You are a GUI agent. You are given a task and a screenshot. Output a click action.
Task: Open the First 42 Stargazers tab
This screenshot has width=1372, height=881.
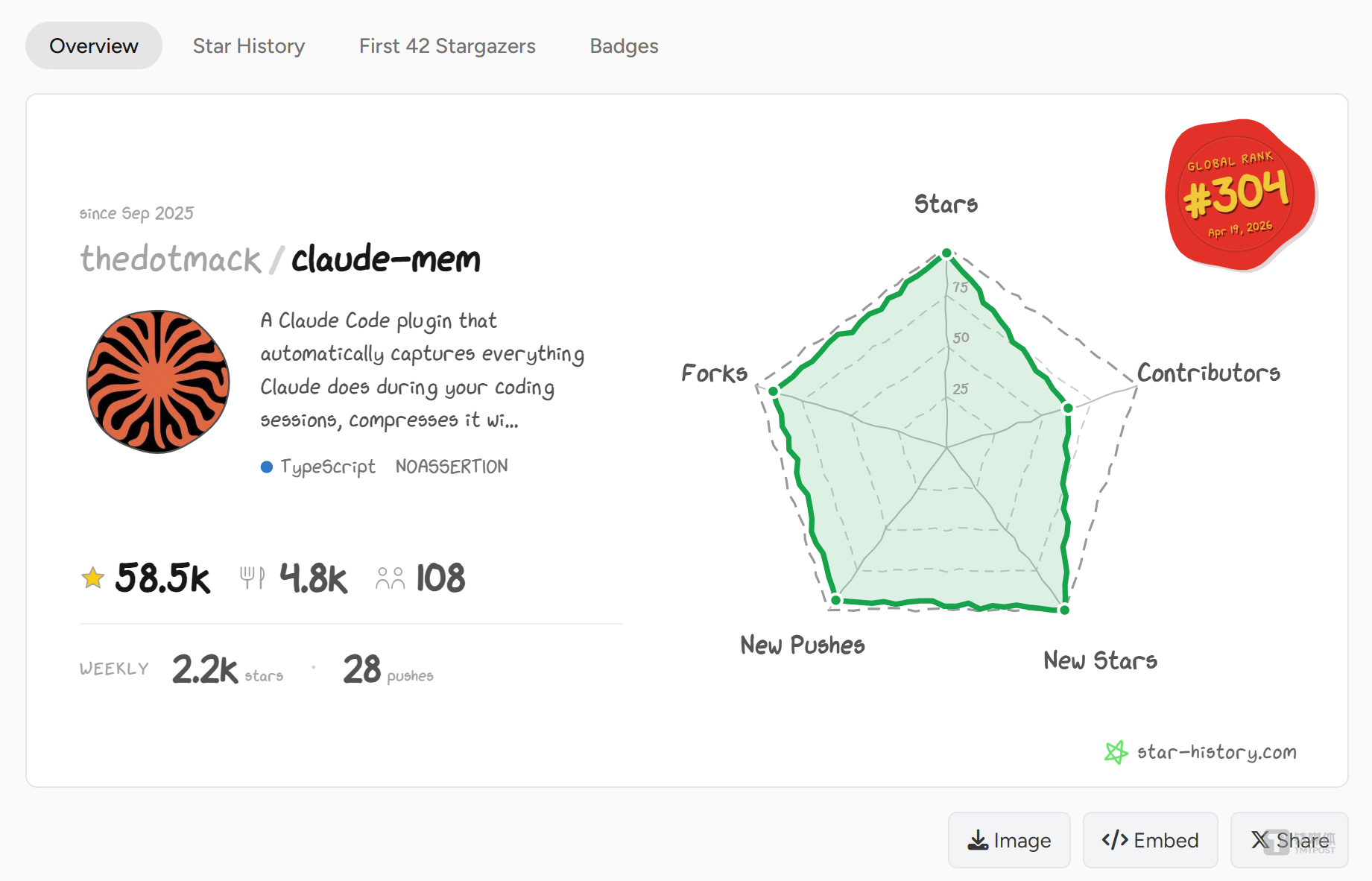(x=447, y=46)
